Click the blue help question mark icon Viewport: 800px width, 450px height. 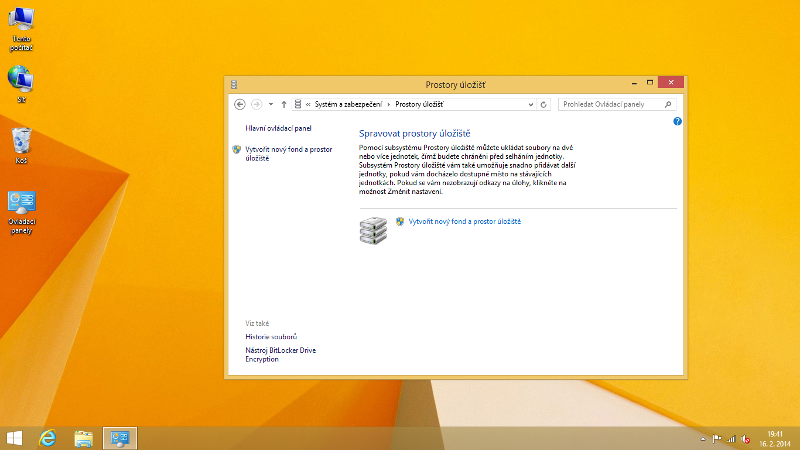677,121
